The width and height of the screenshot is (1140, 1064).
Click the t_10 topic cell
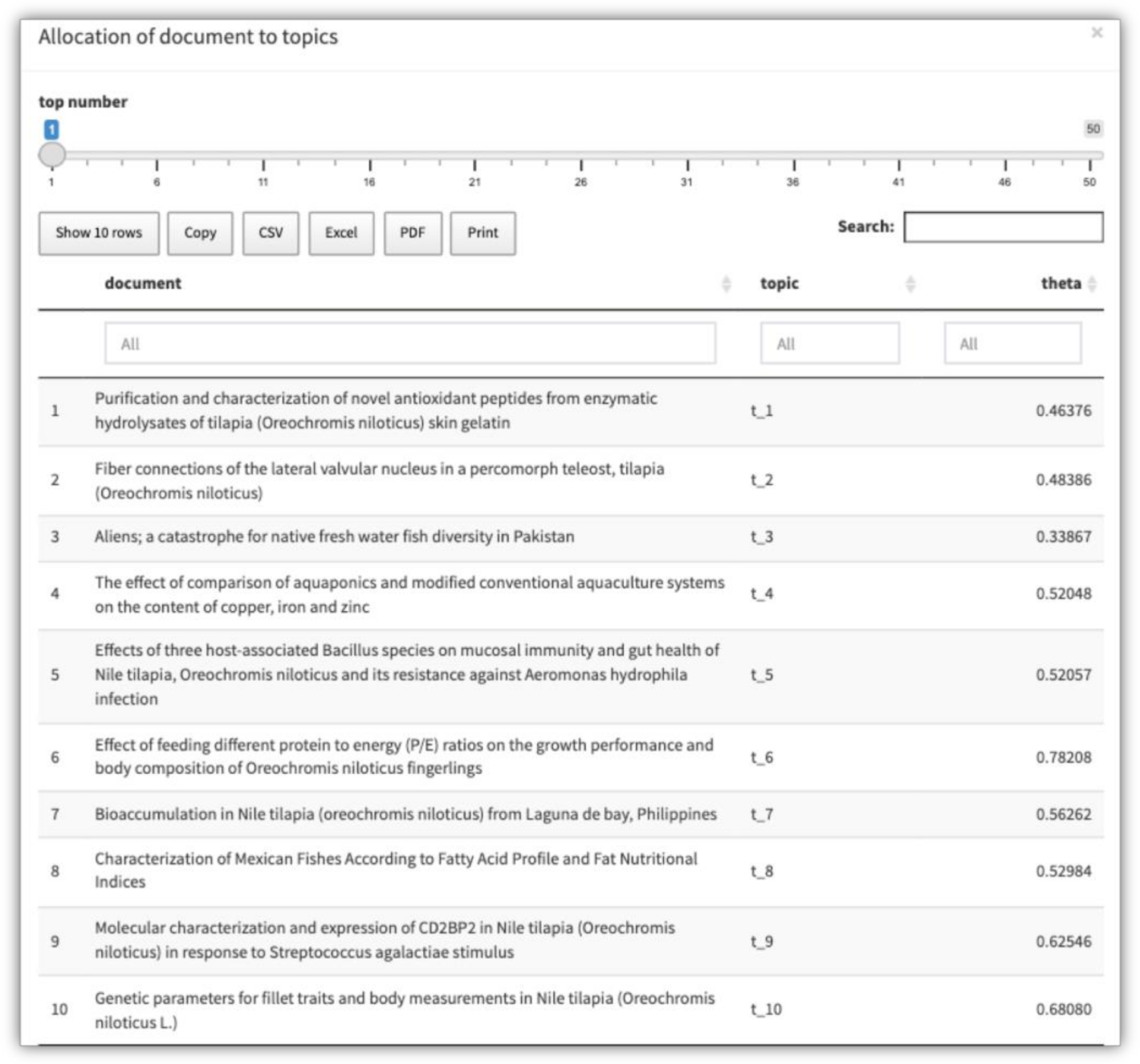click(x=766, y=1009)
